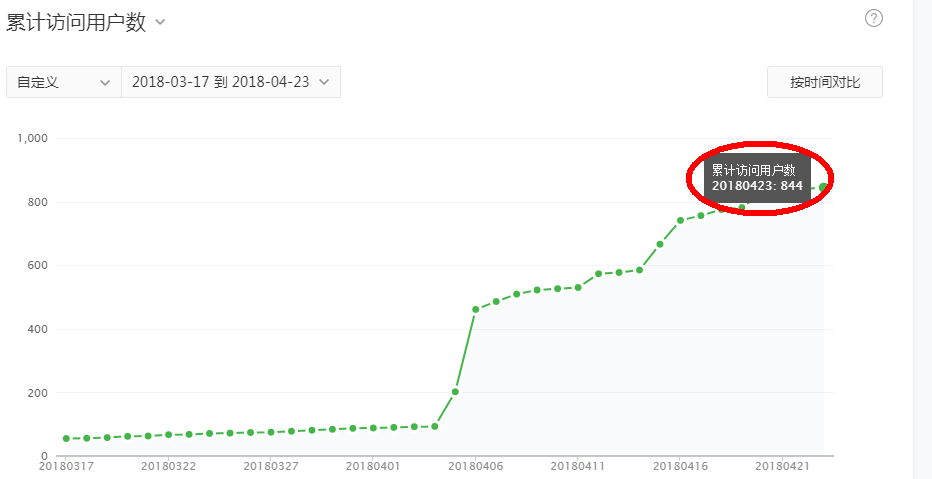Expand the 累计访问用户数 metric chevron

(159, 23)
